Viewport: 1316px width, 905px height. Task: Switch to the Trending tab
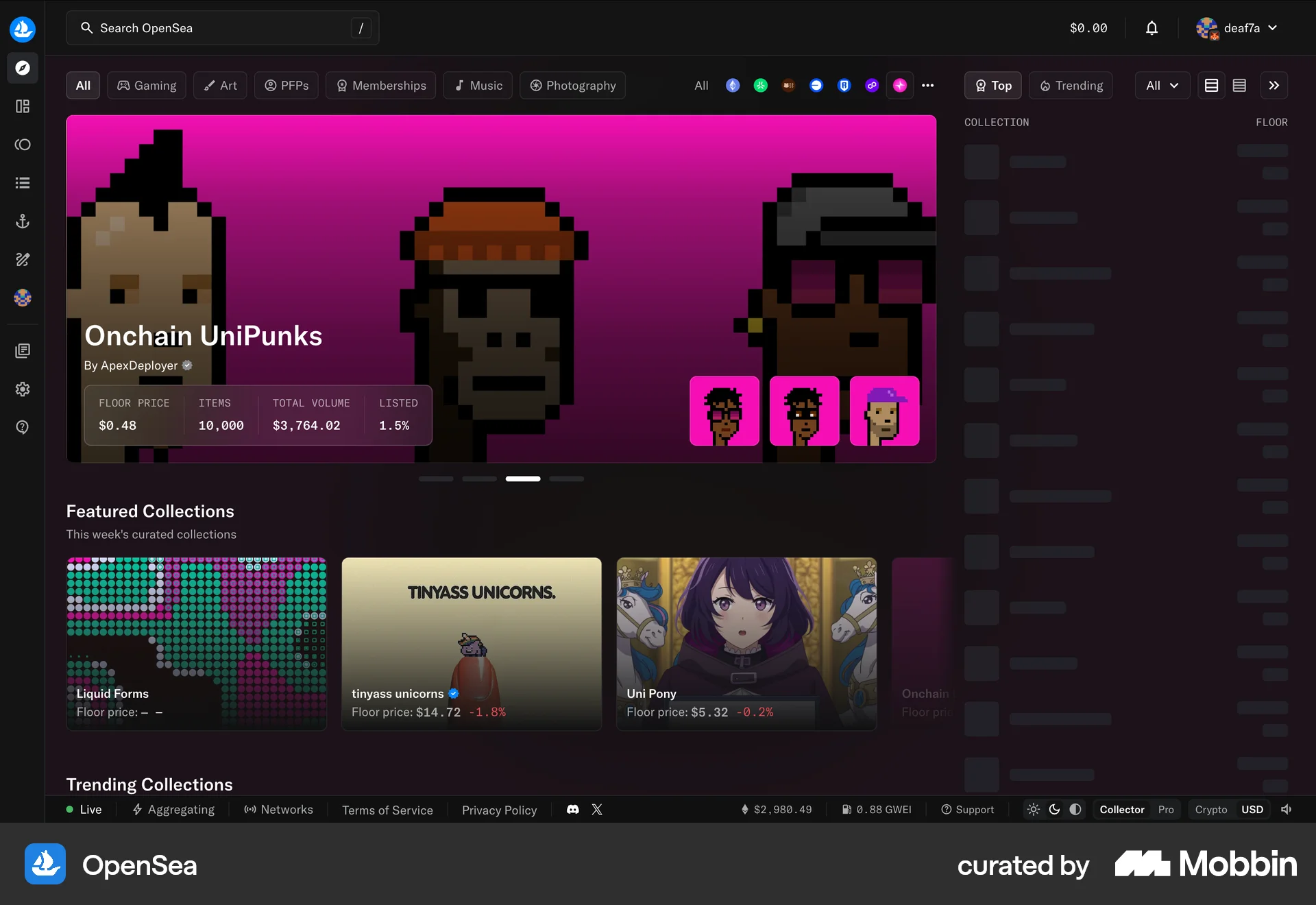click(1070, 85)
